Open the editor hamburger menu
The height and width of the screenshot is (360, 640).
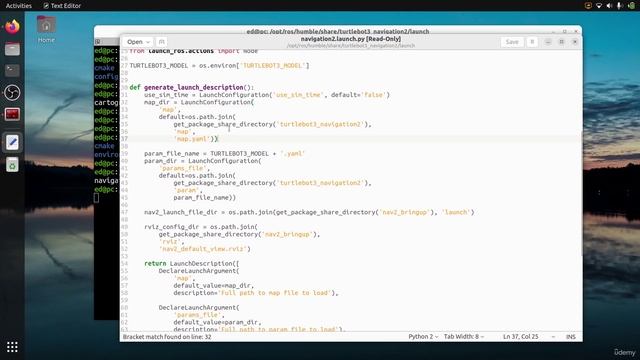point(532,42)
